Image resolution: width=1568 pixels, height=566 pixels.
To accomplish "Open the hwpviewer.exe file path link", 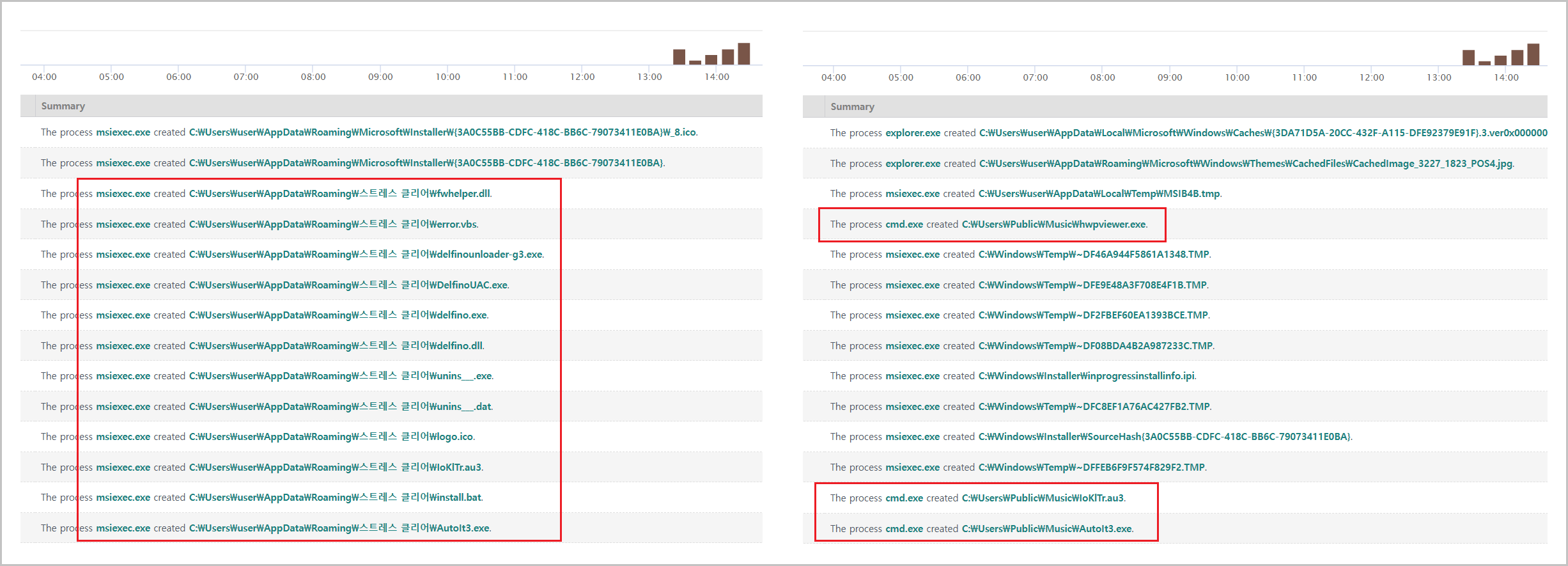I will click(x=1054, y=224).
